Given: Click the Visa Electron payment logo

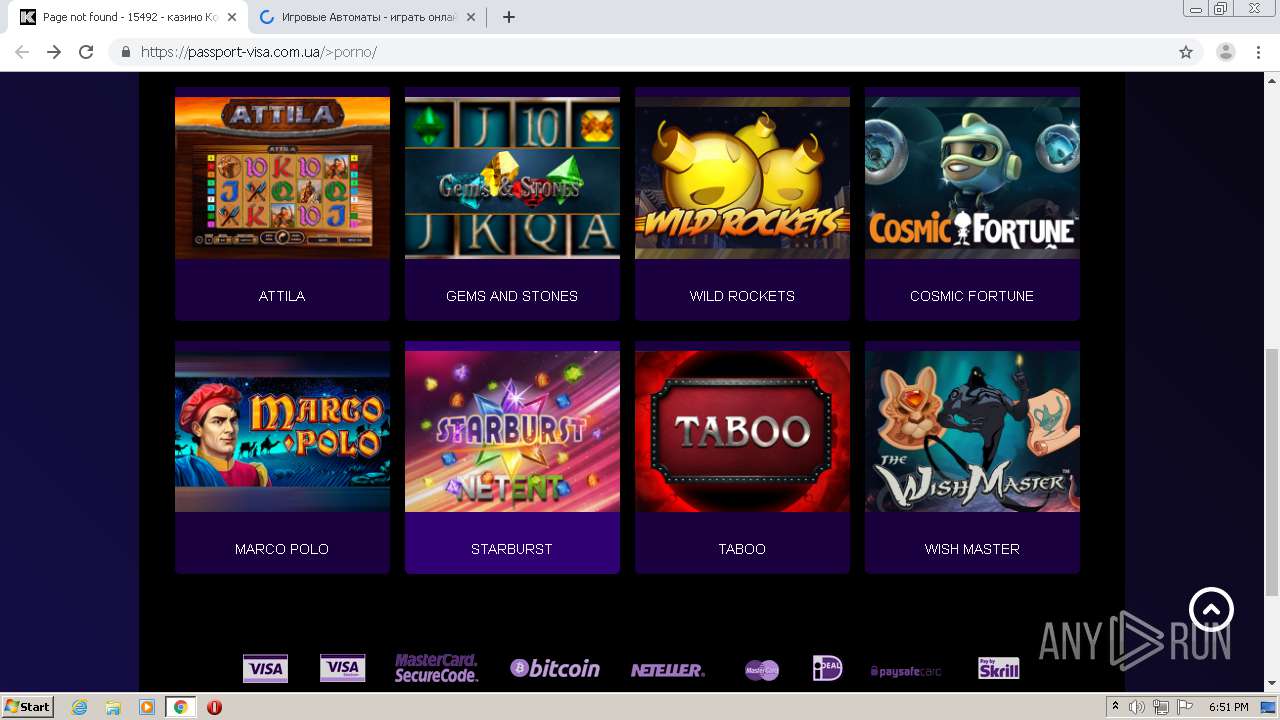Looking at the screenshot, I should 342,668.
